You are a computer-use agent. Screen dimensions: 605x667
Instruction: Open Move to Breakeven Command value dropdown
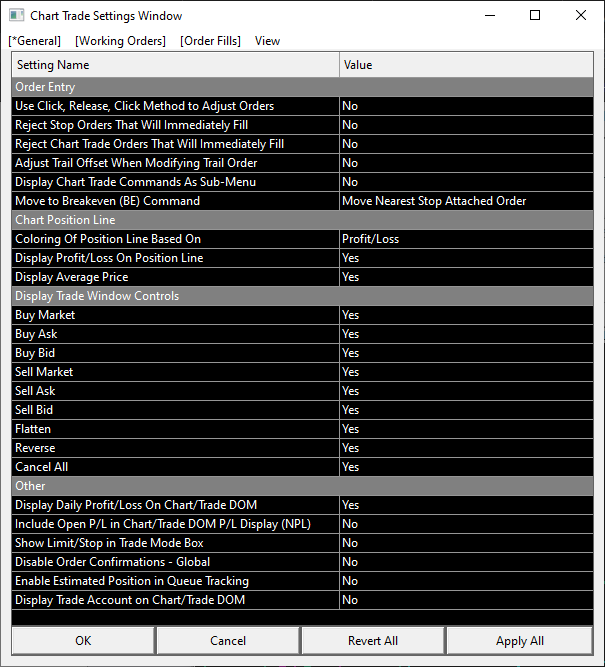tap(466, 201)
